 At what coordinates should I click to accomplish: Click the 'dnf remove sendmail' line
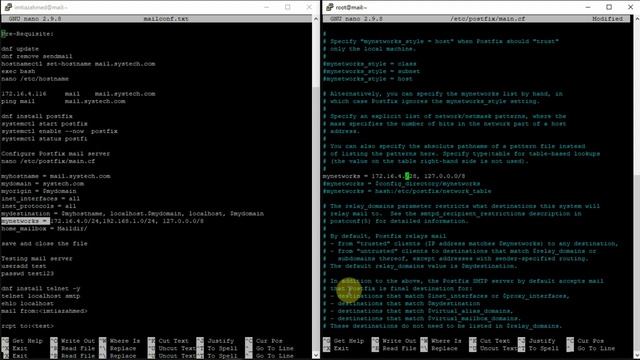click(x=37, y=56)
